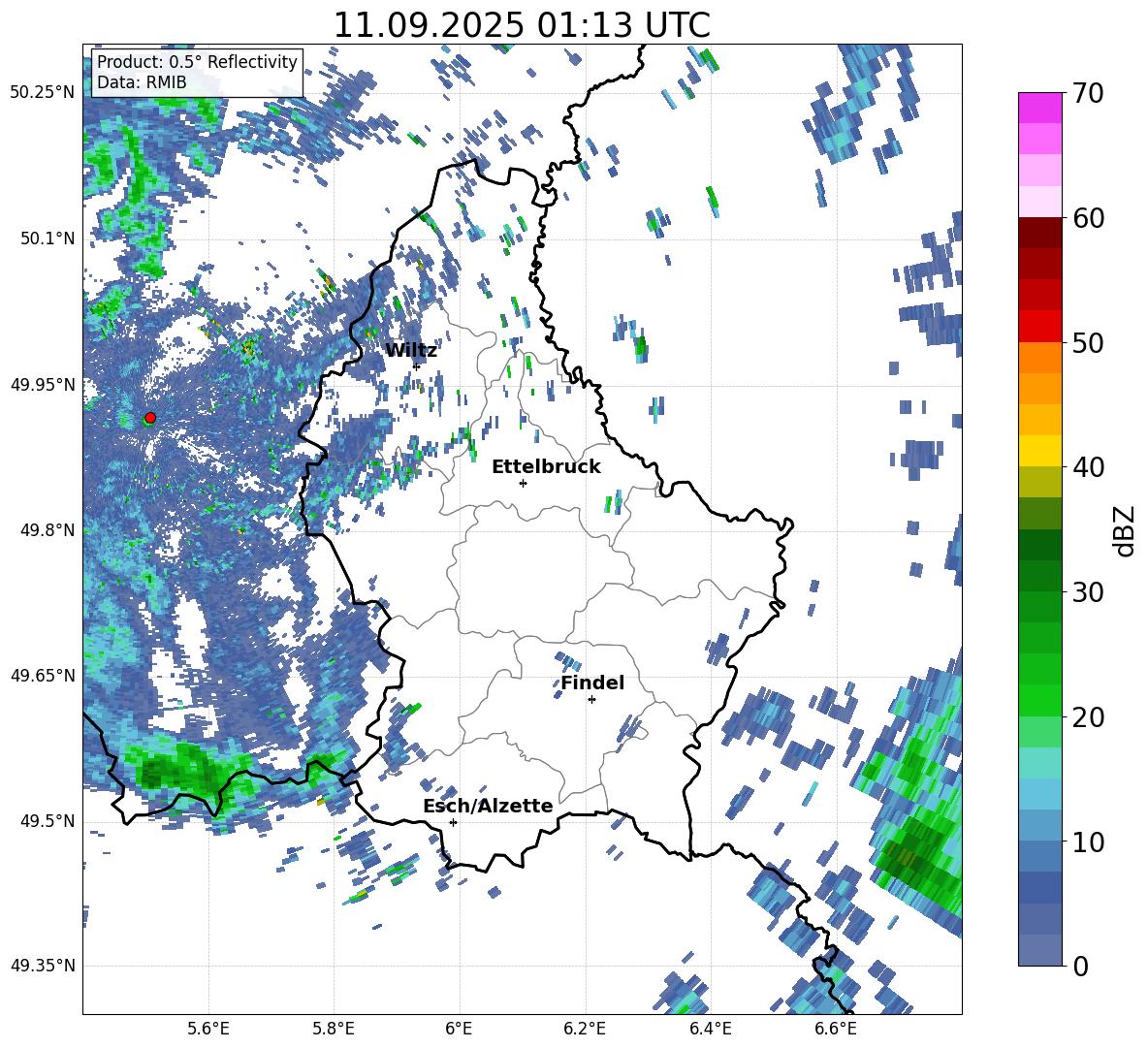The height and width of the screenshot is (1048, 1148).
Task: Click the 6.6°E longitude tick label
Action: 836,1029
